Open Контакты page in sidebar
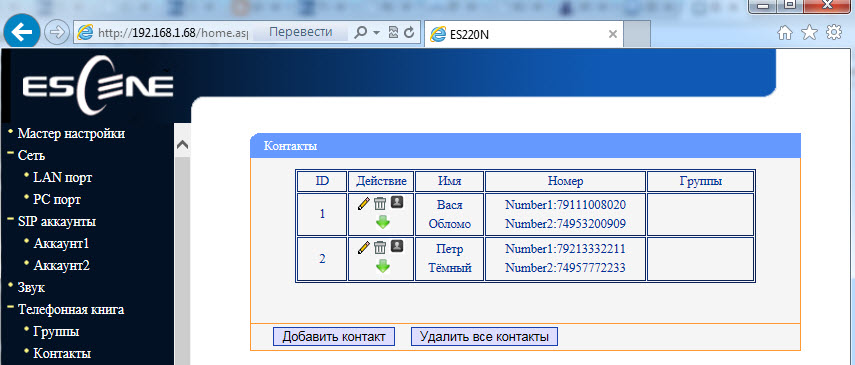Screen dimensions: 855x365 (x=62, y=354)
